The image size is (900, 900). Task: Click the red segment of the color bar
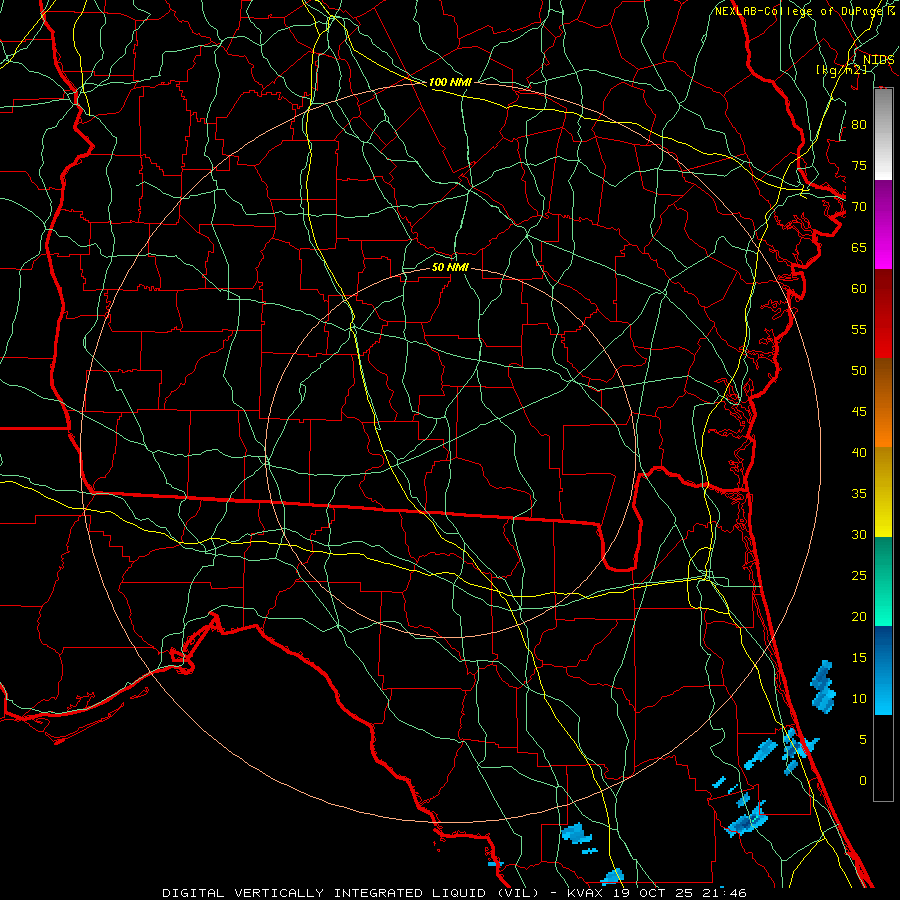(x=883, y=313)
